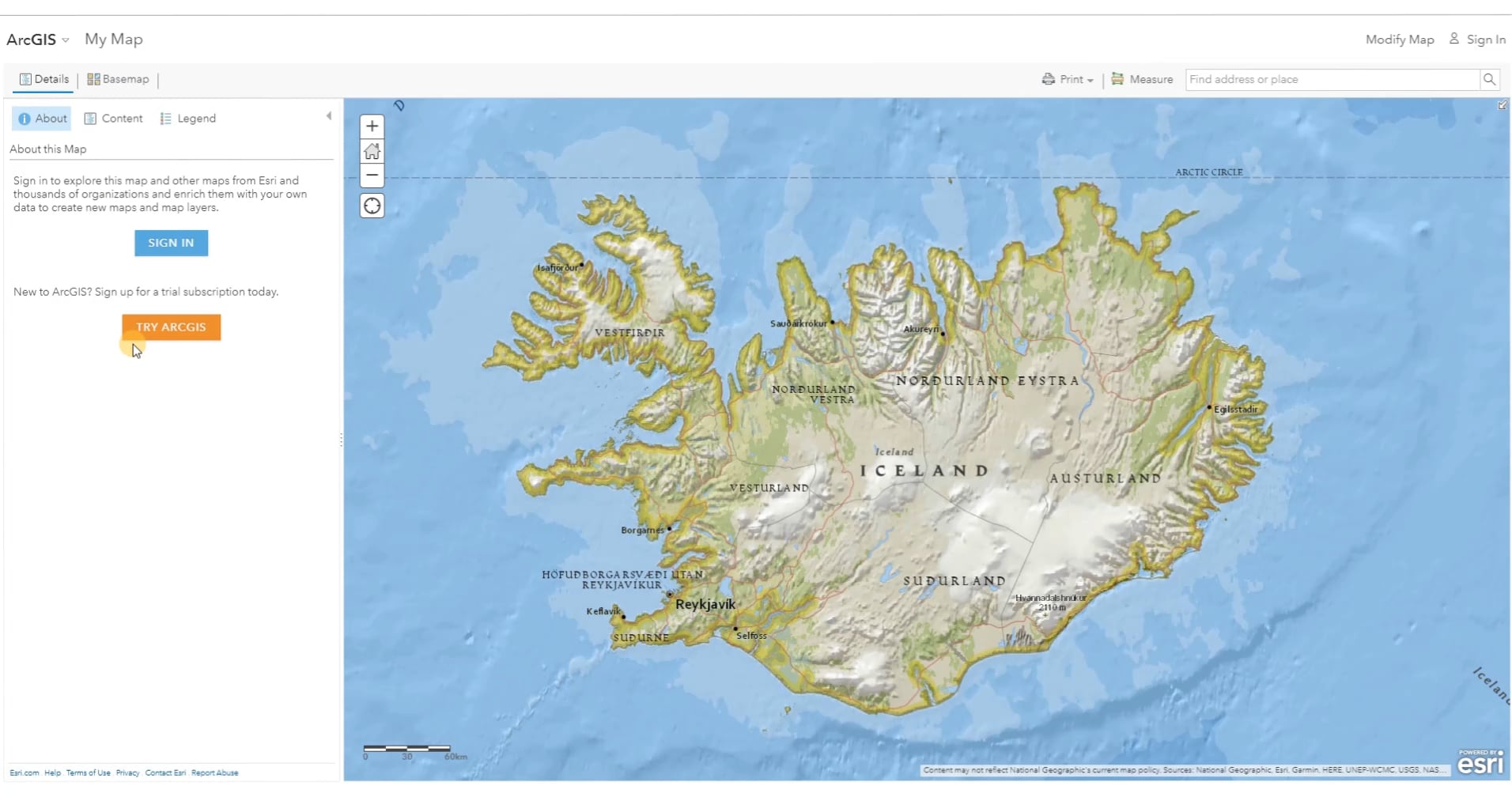
Task: Select the About tab
Action: (x=42, y=119)
